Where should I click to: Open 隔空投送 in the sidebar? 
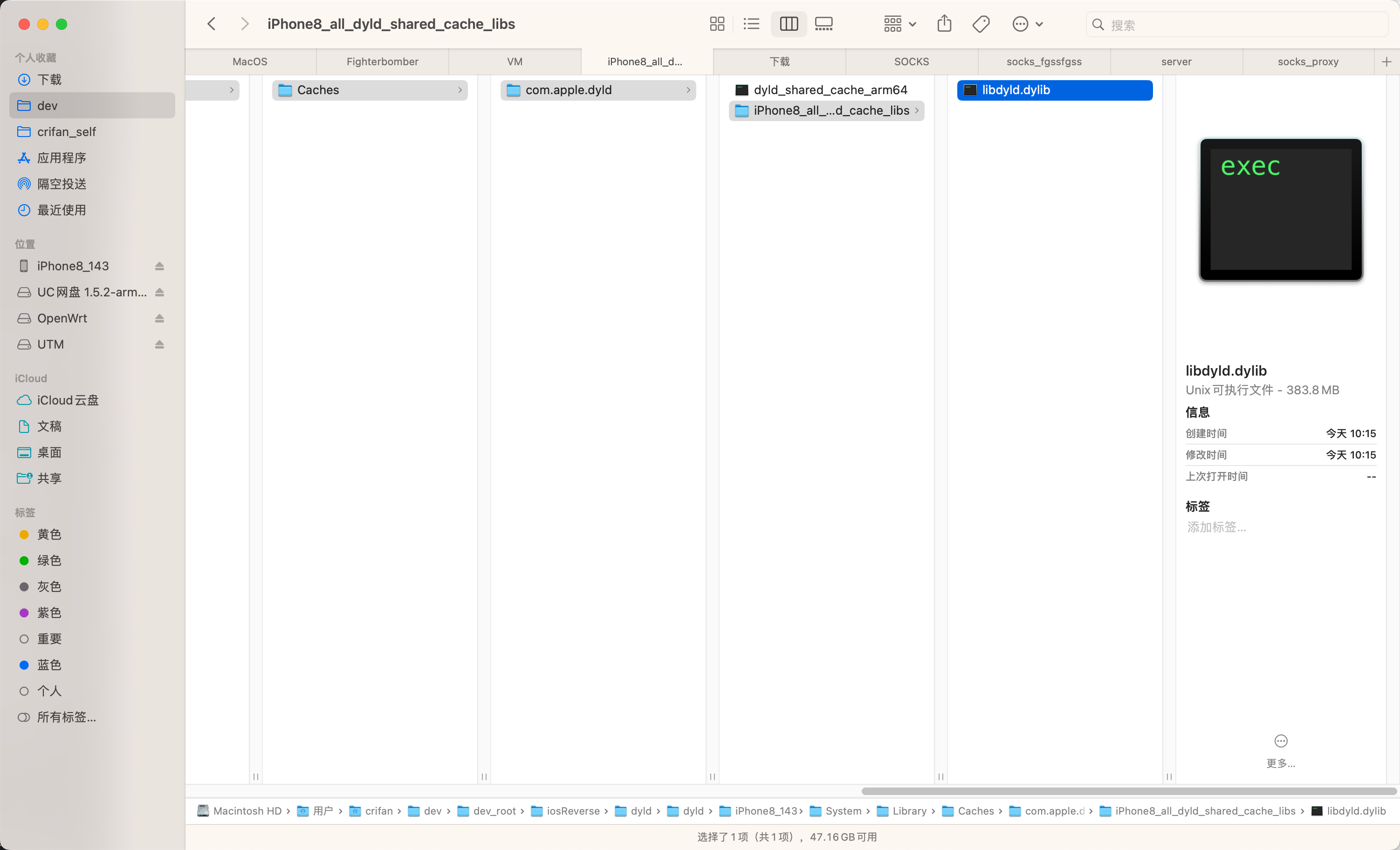(x=92, y=184)
